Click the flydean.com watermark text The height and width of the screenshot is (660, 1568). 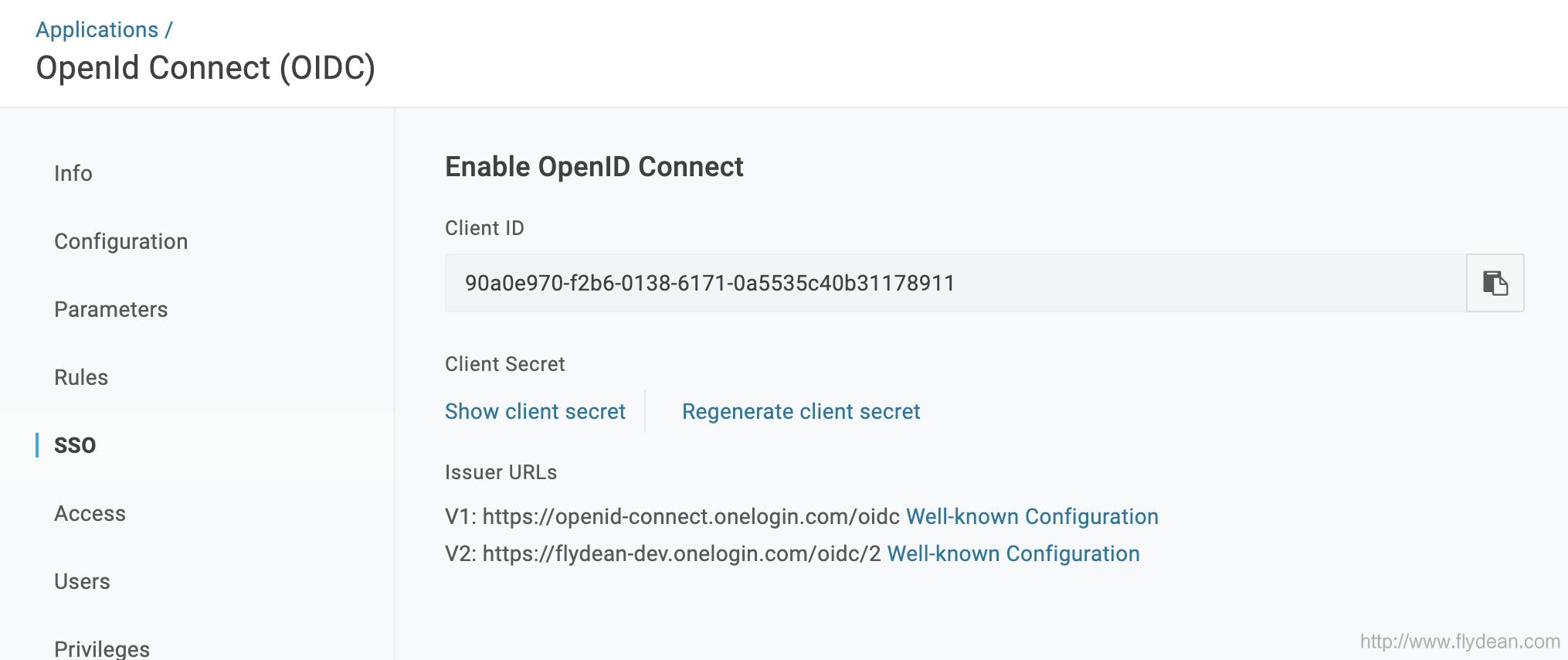(x=1459, y=641)
